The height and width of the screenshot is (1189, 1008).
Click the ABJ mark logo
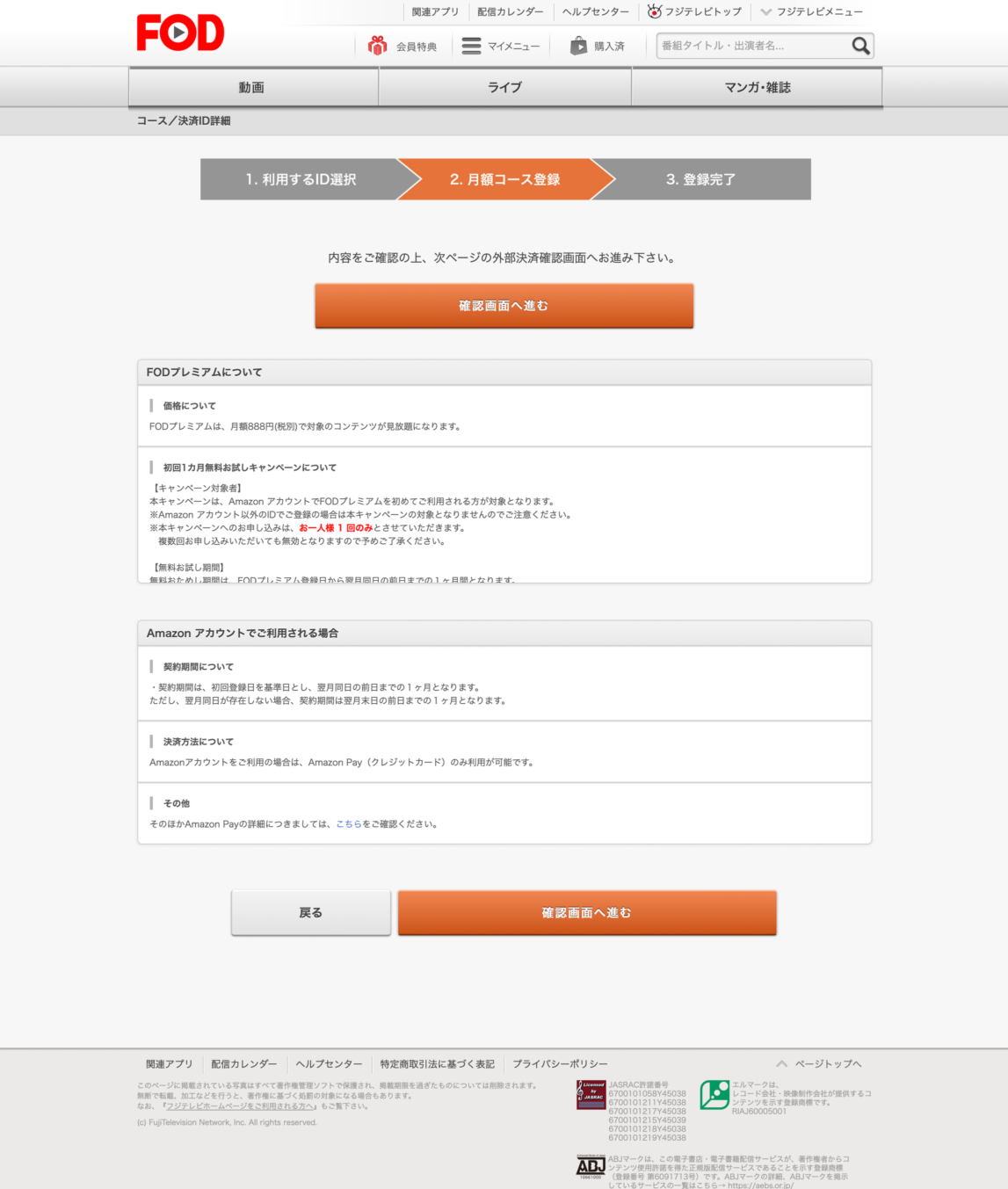point(591,1166)
